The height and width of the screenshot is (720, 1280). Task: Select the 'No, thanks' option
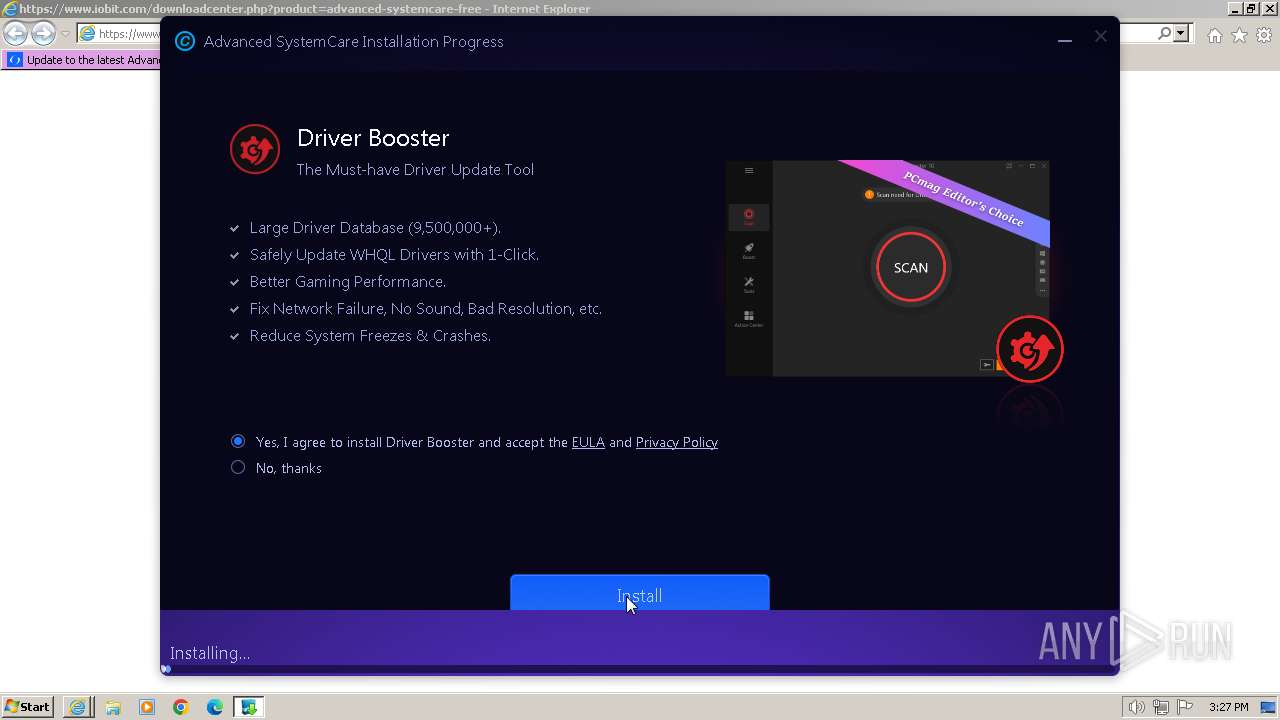click(238, 467)
